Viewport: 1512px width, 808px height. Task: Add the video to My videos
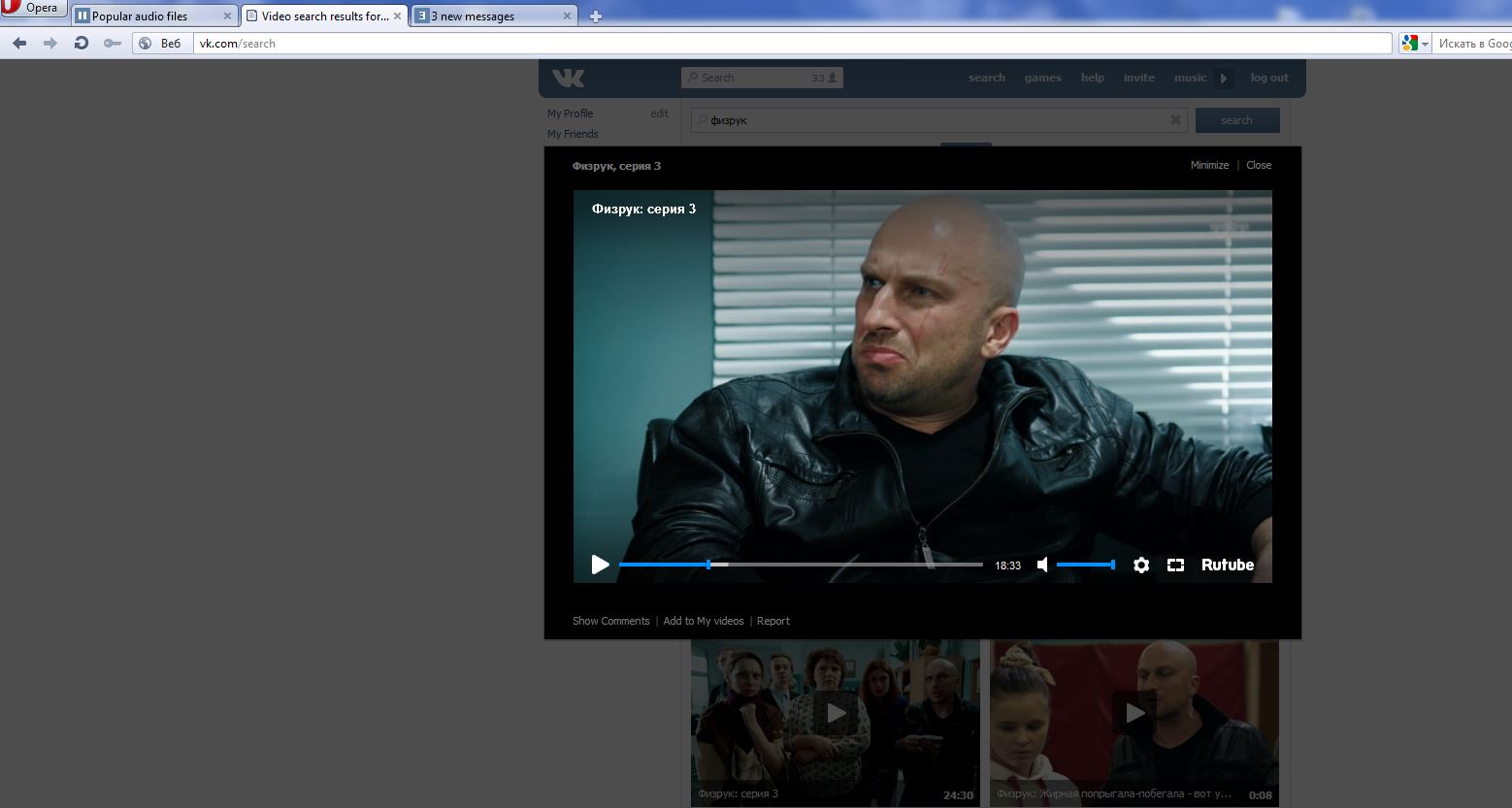[704, 621]
